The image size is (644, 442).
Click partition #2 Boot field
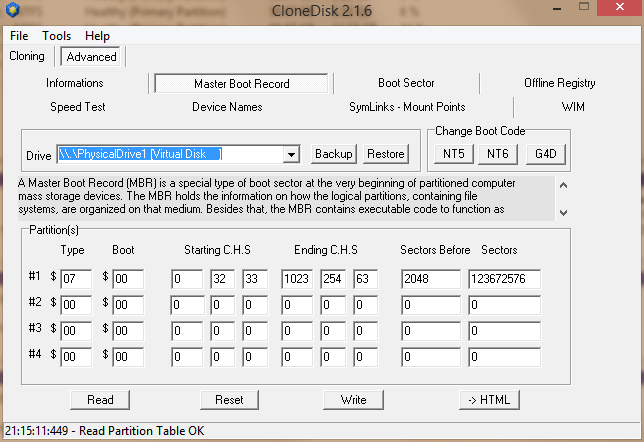coord(128,305)
